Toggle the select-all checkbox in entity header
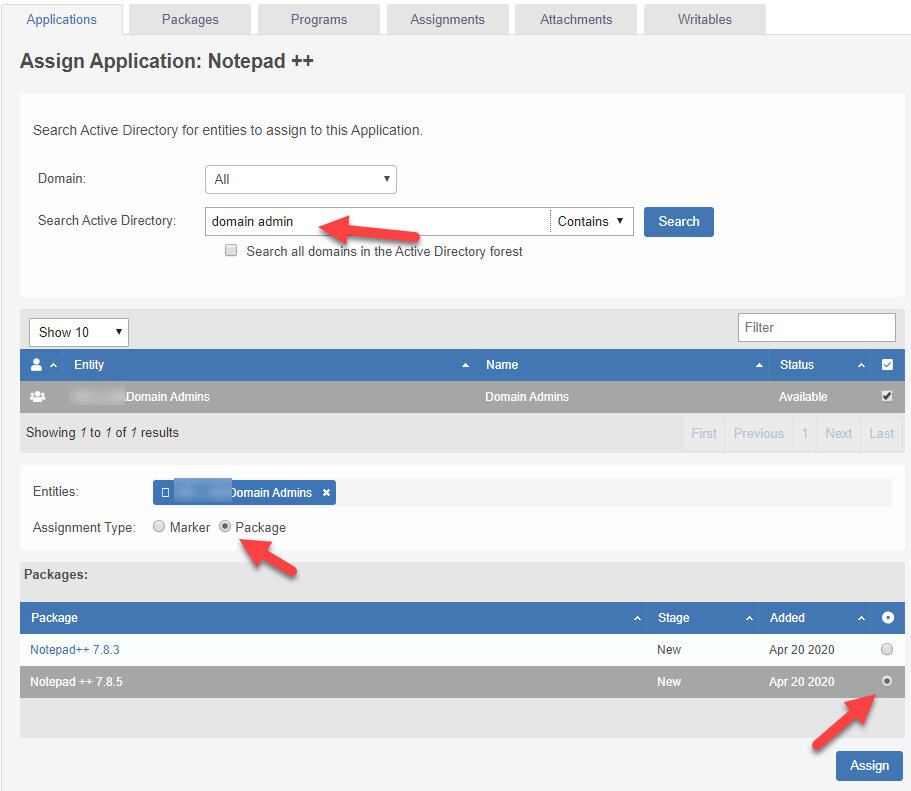The height and width of the screenshot is (791, 911). (x=887, y=364)
